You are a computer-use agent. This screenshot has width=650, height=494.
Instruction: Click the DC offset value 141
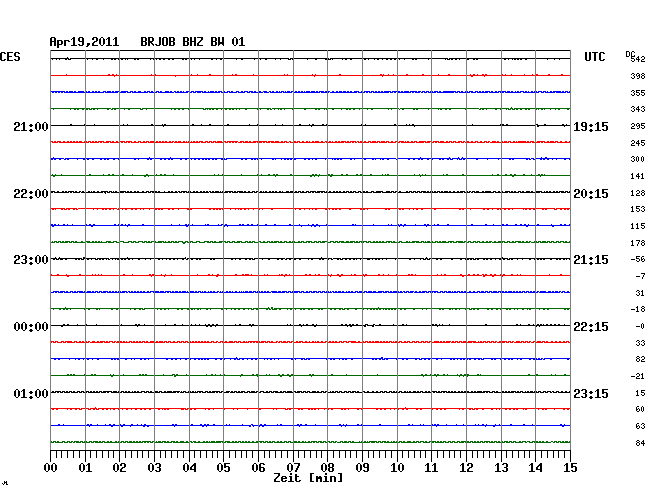click(x=638, y=176)
